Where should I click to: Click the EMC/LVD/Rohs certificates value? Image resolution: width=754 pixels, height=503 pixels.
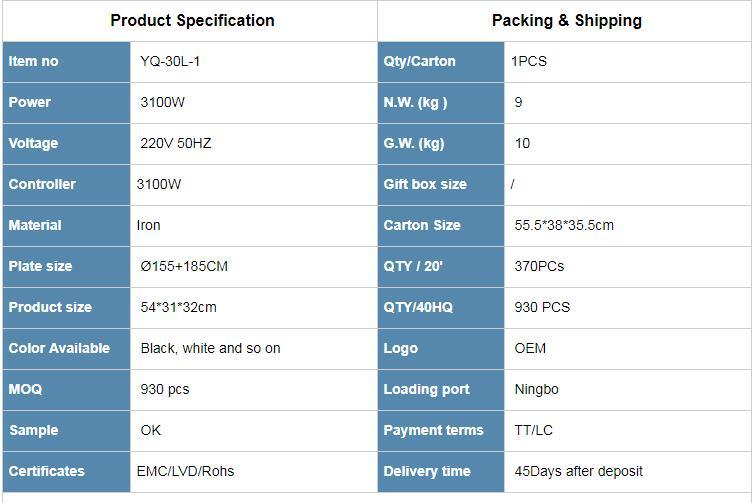[185, 471]
